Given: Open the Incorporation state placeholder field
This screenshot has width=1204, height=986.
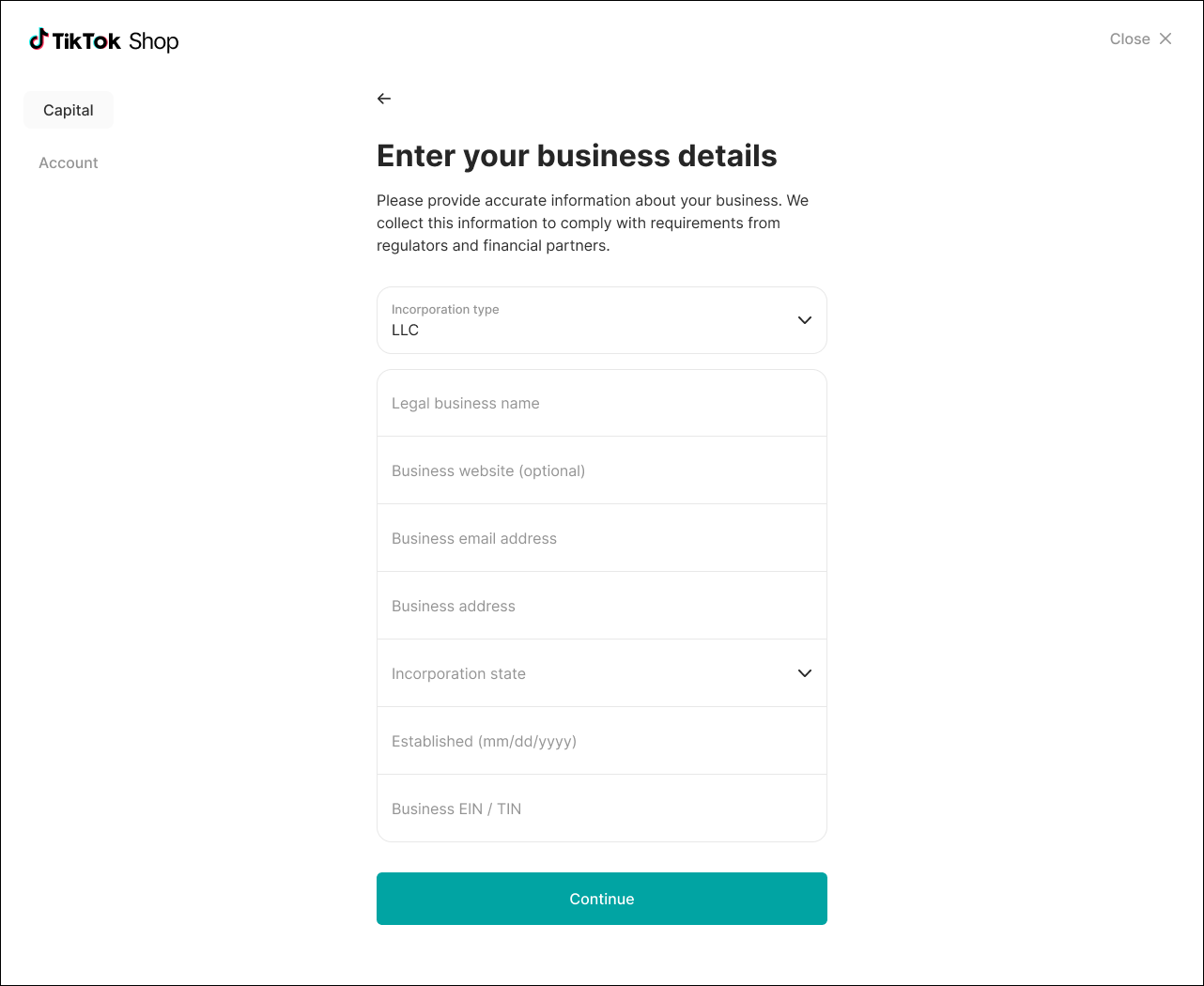Looking at the screenshot, I should pyautogui.click(x=459, y=673).
